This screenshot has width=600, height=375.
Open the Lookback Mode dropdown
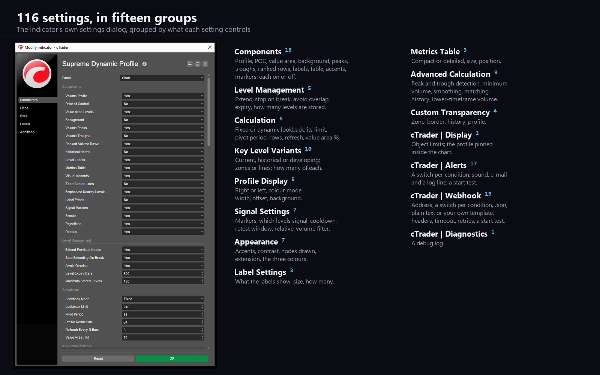tap(163, 299)
